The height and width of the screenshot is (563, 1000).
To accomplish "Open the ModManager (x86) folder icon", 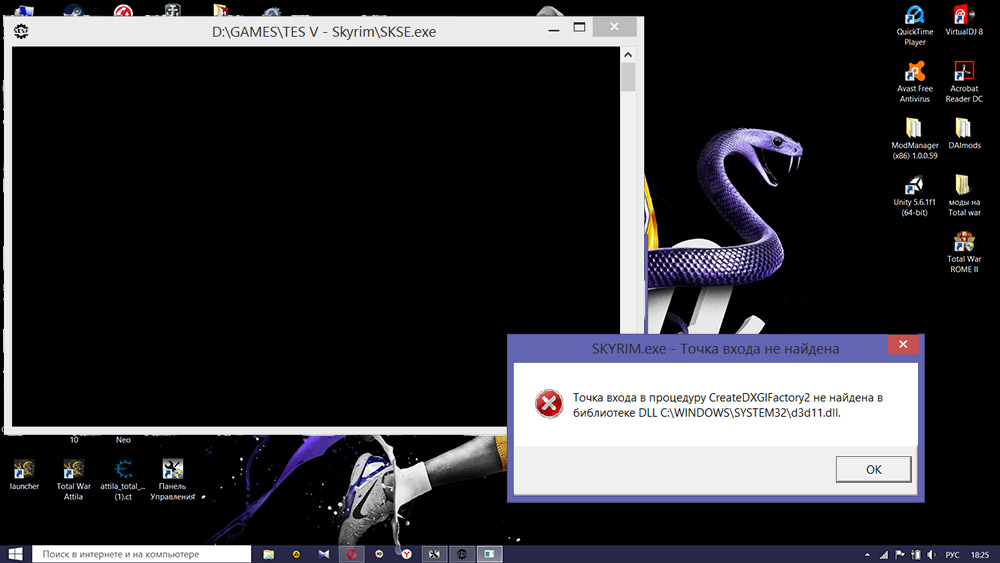I will [914, 128].
